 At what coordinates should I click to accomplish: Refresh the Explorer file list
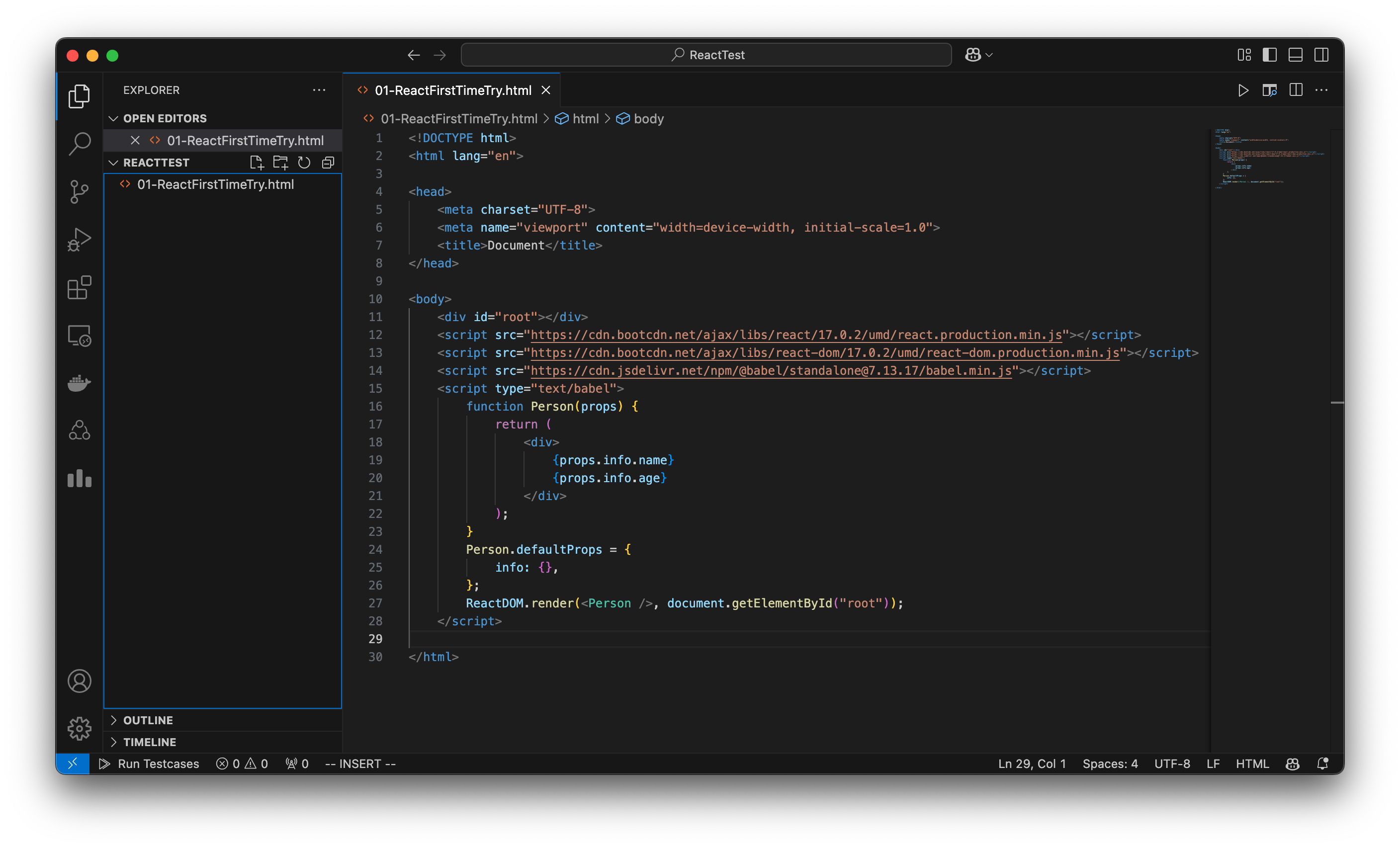pyautogui.click(x=304, y=163)
